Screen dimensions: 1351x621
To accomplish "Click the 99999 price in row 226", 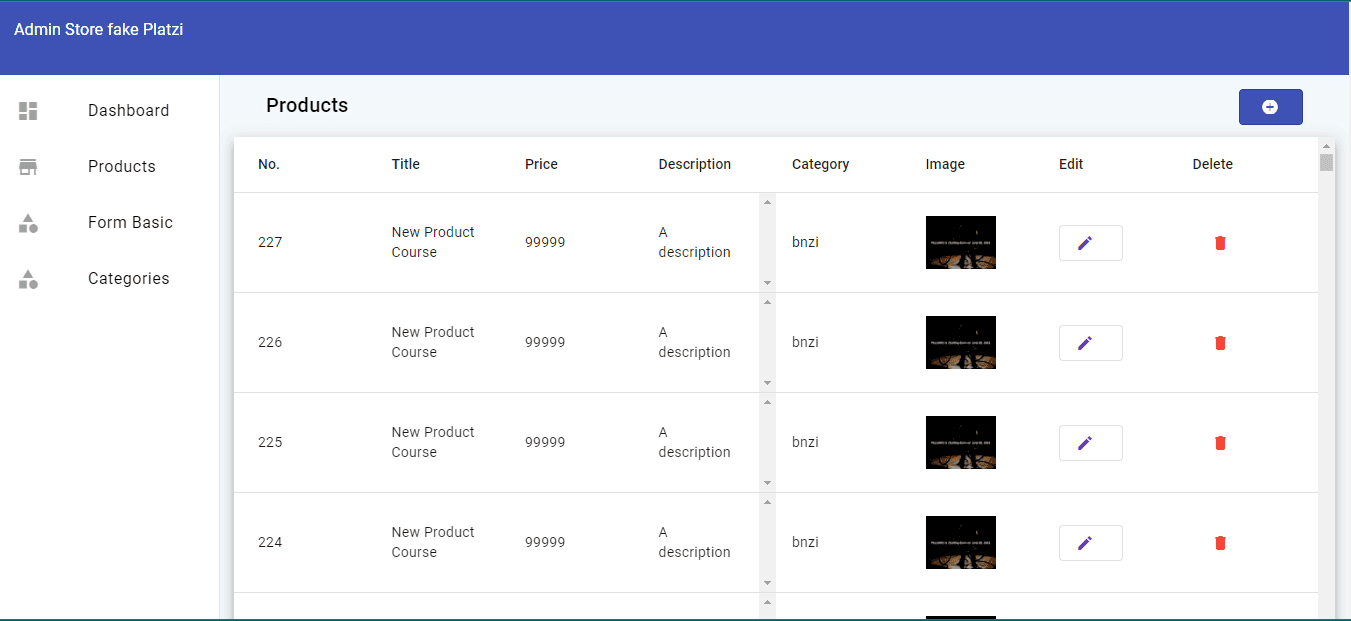I will [545, 342].
